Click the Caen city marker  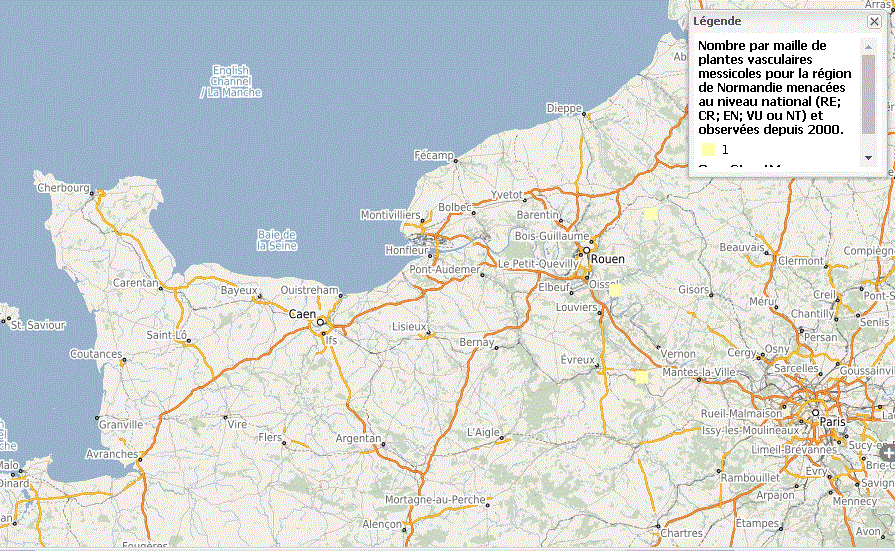tap(321, 322)
